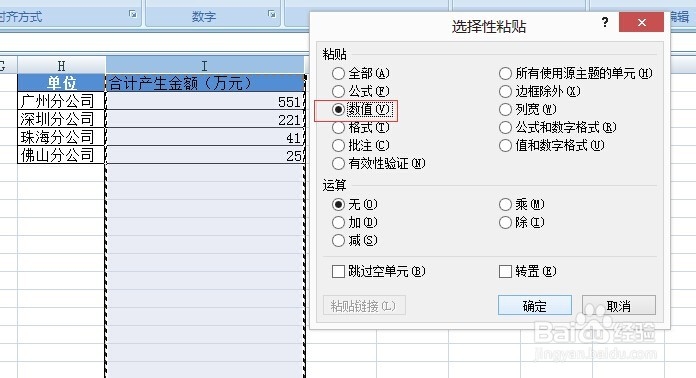The width and height of the screenshot is (696, 378).
Task: Choose the 乘 (M) operation
Action: pyautogui.click(x=522, y=205)
